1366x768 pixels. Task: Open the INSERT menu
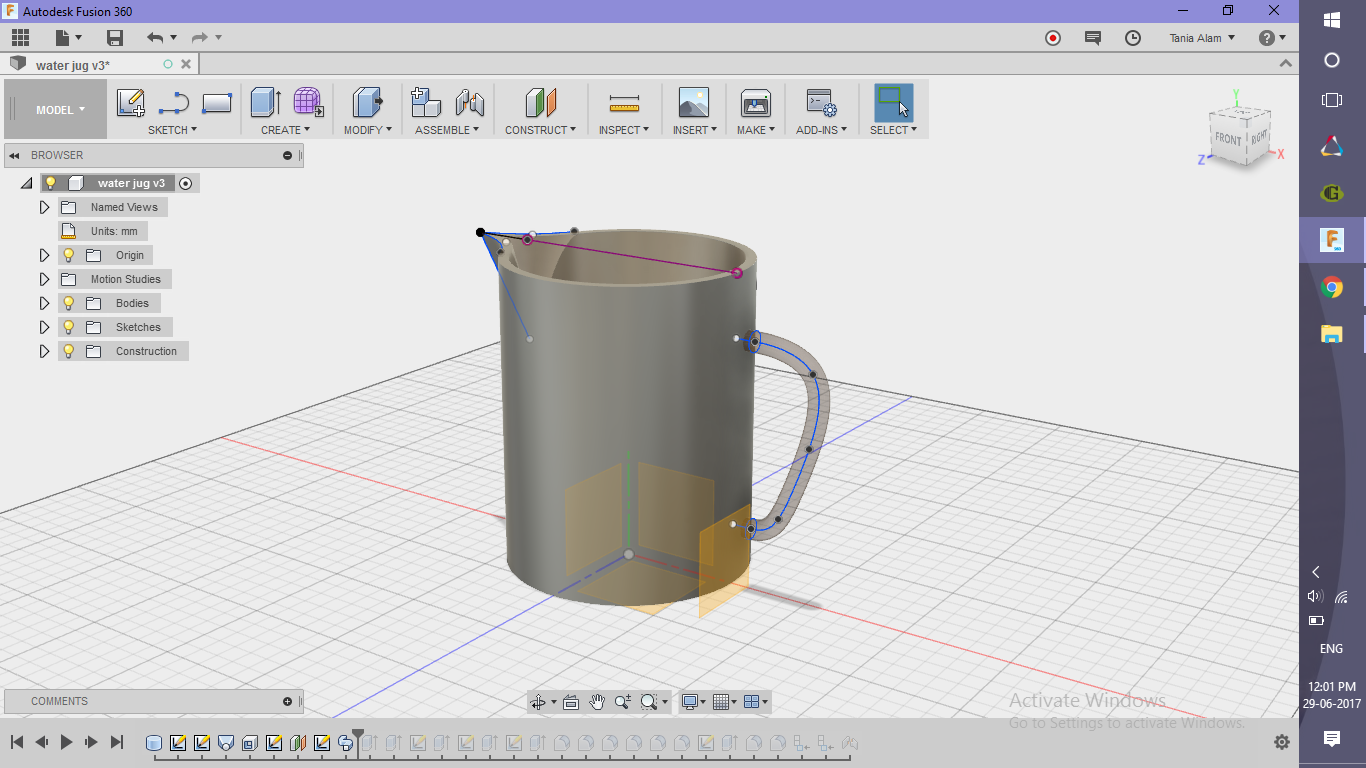(x=693, y=130)
